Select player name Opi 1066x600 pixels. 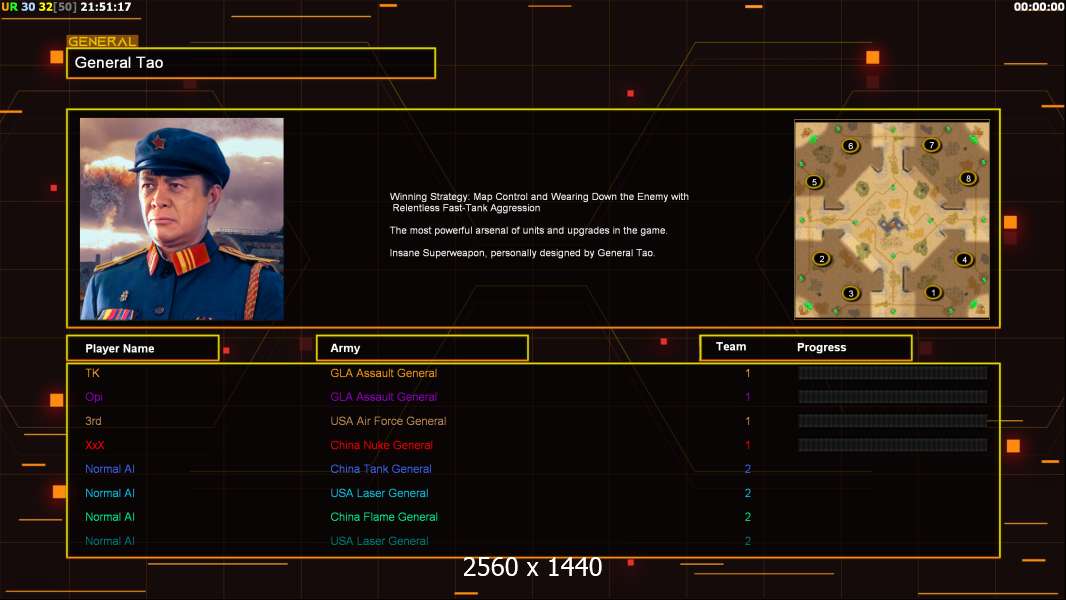pos(94,397)
